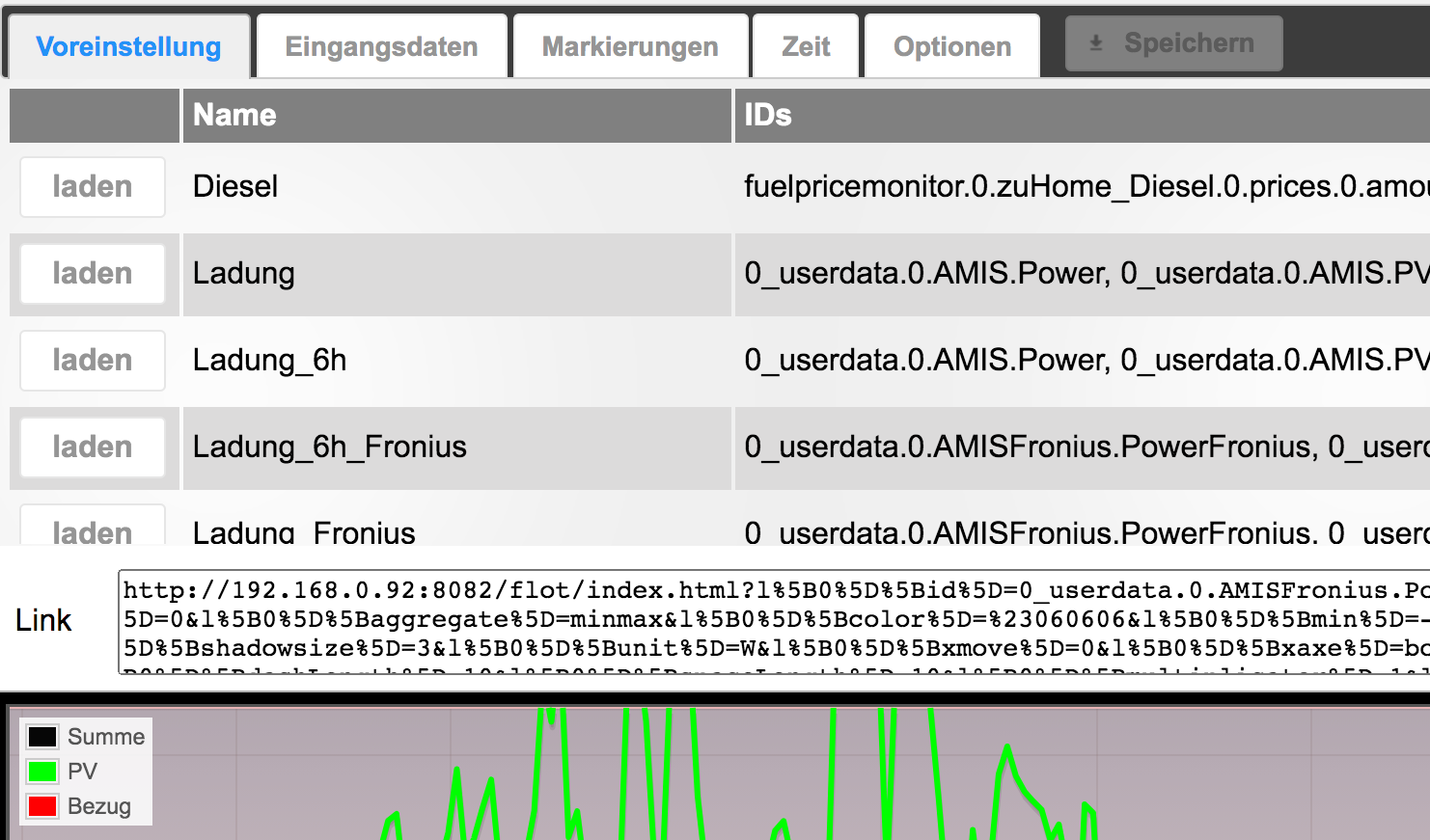Click the PV legend label
Image resolution: width=1430 pixels, height=840 pixels.
click(82, 772)
